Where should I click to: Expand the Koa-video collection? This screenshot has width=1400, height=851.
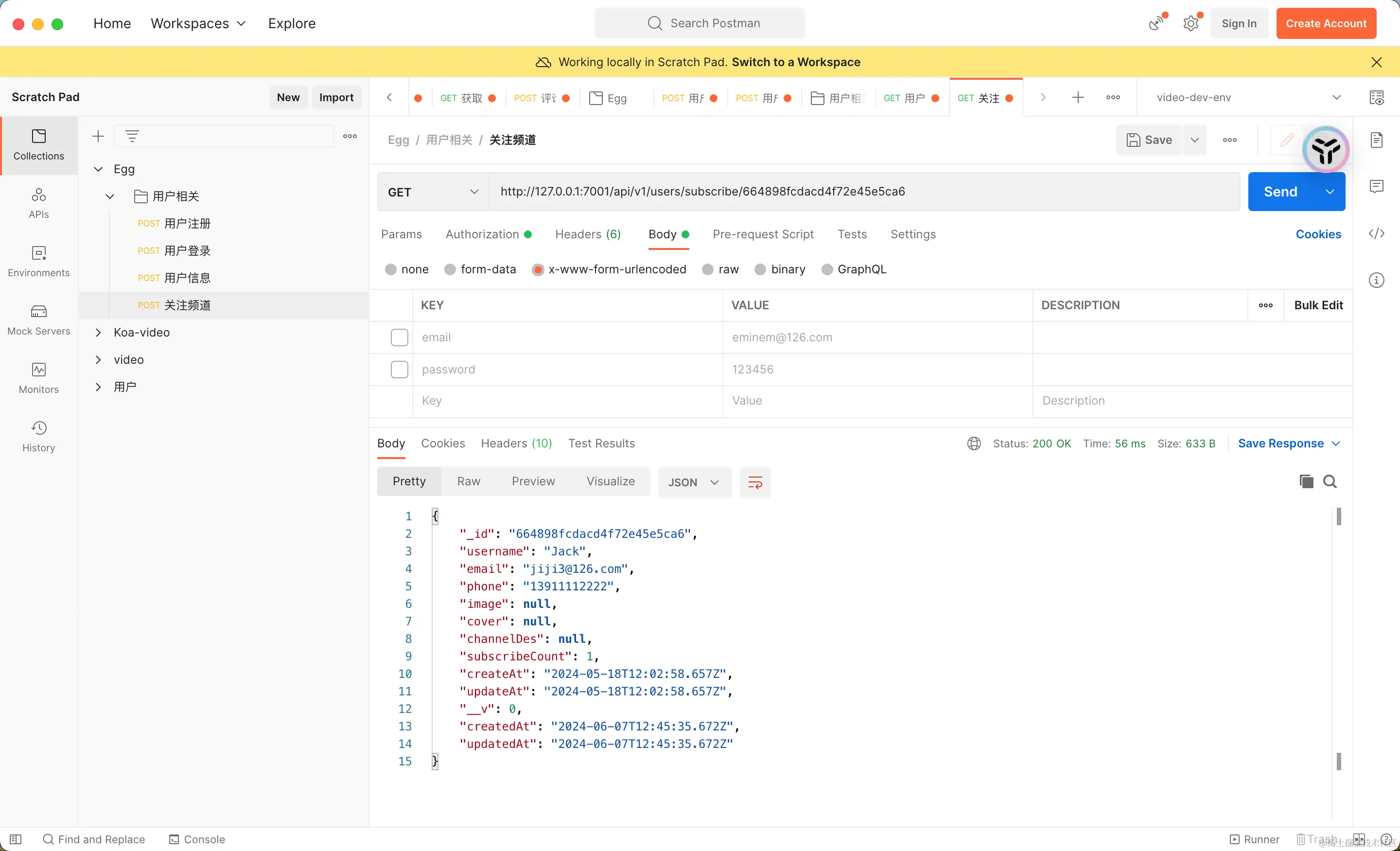pyautogui.click(x=98, y=332)
